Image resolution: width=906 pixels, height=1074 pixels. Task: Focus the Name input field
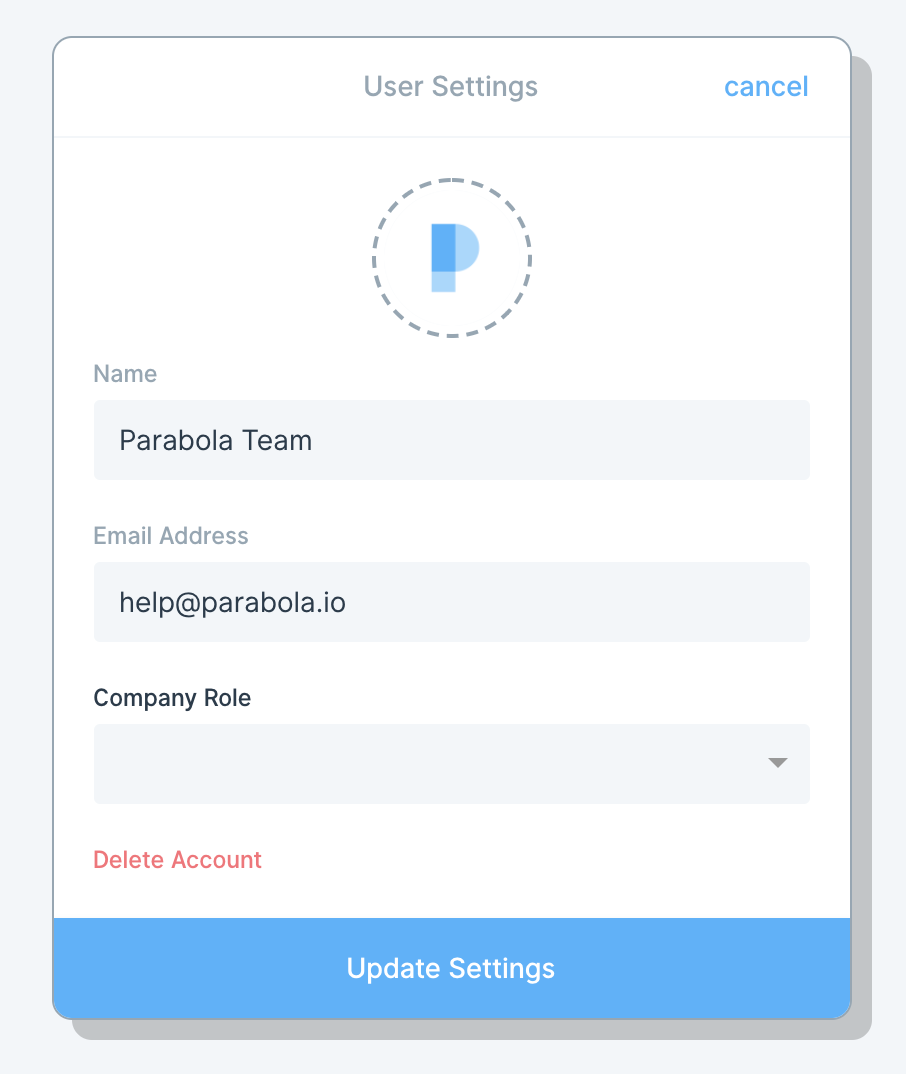452,440
